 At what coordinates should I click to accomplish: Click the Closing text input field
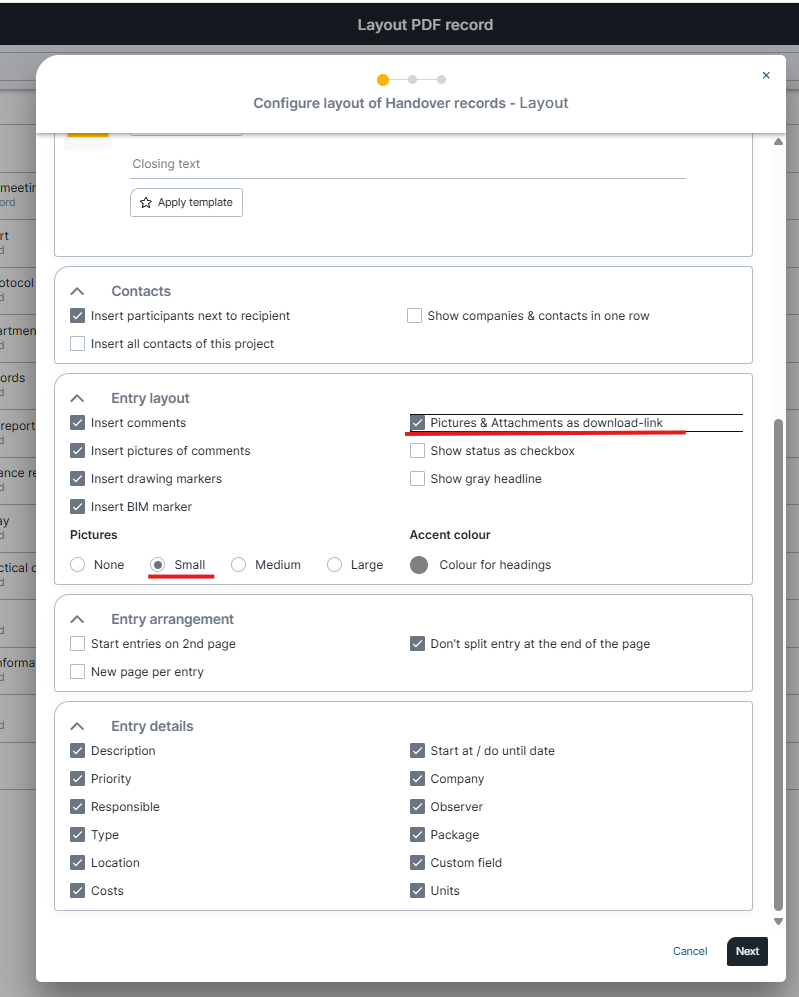(x=408, y=164)
